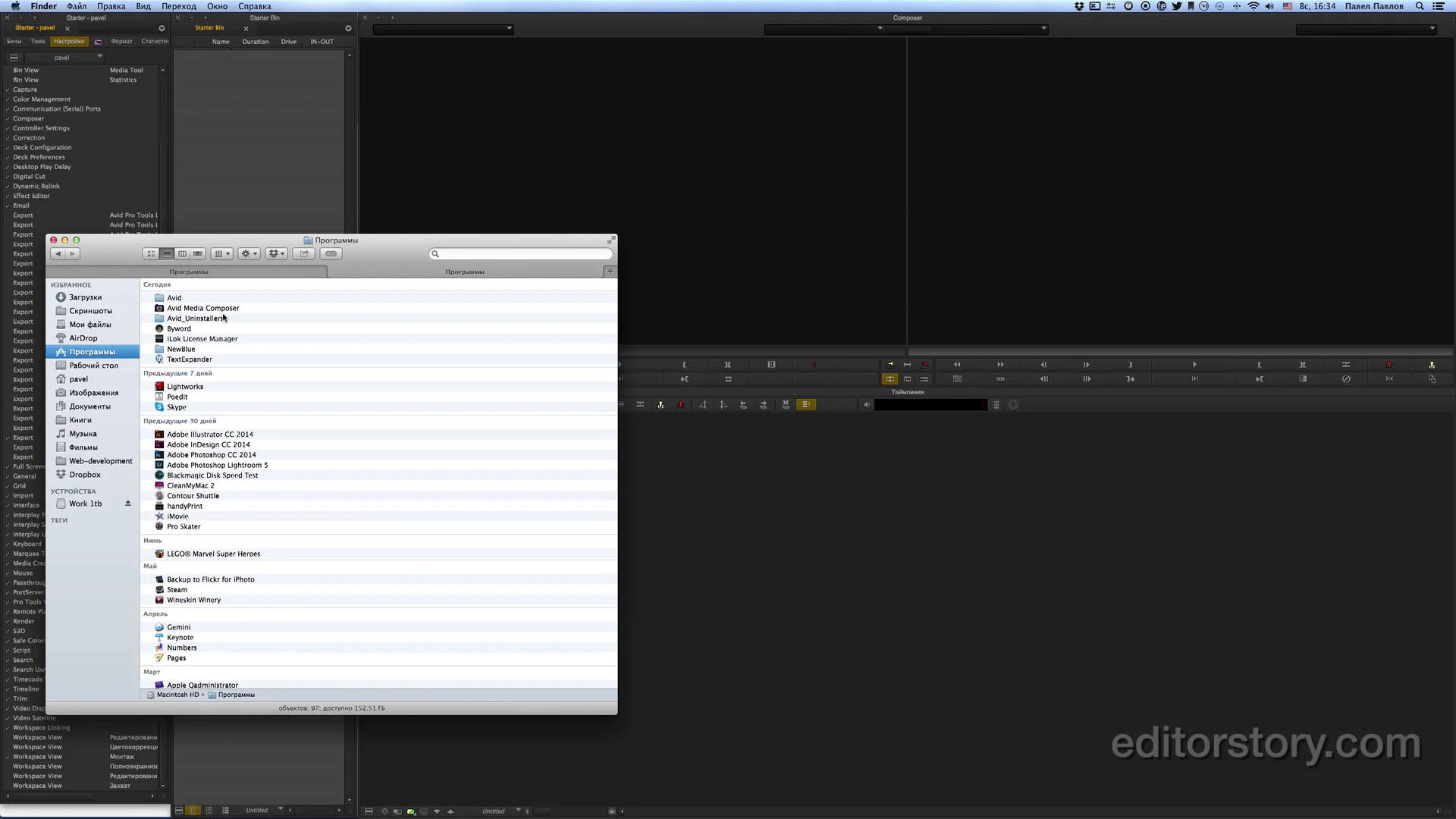The width and height of the screenshot is (1456, 819).
Task: Toggle the yellow source/record mode button
Action: point(890,379)
